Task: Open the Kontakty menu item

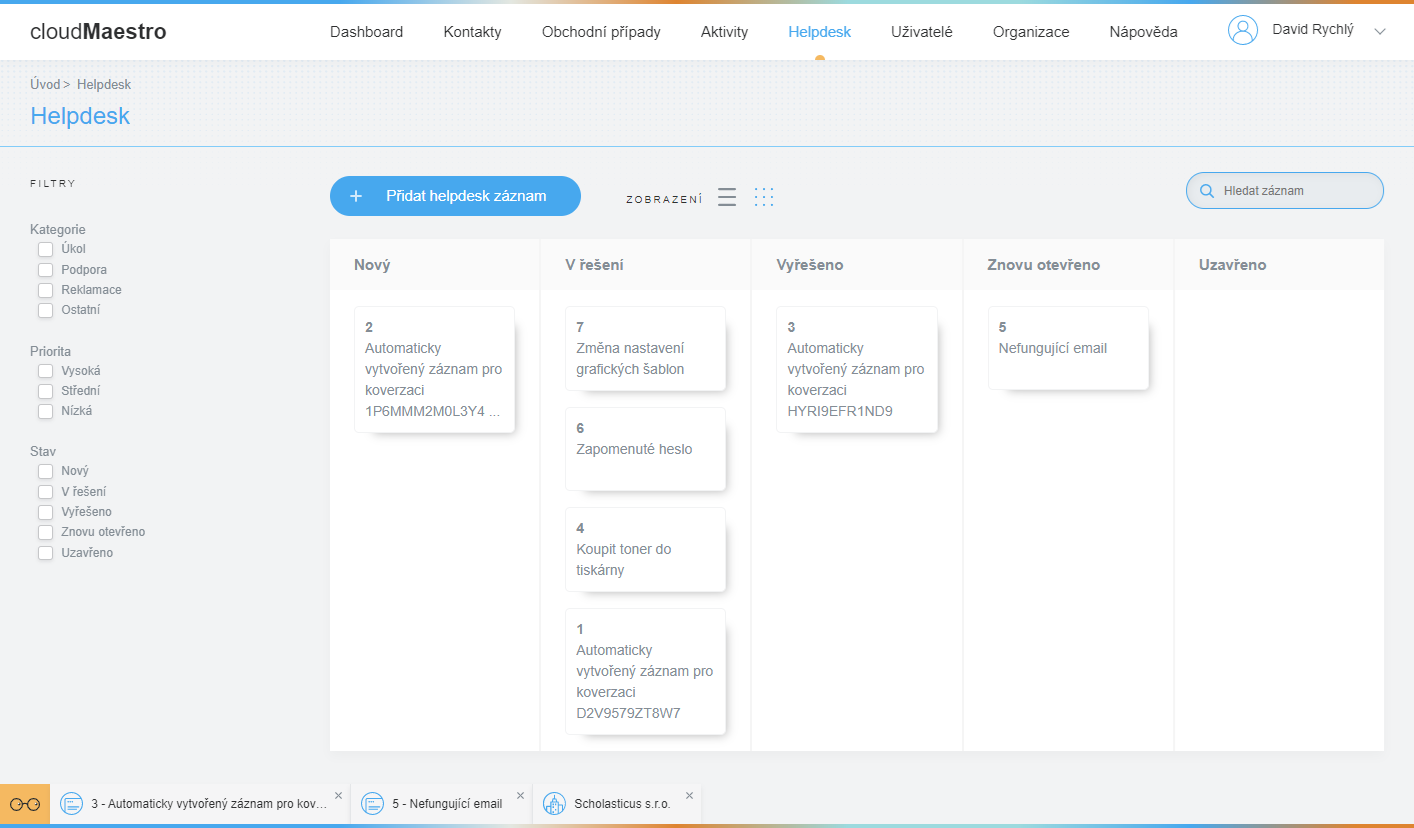Action: pyautogui.click(x=472, y=32)
